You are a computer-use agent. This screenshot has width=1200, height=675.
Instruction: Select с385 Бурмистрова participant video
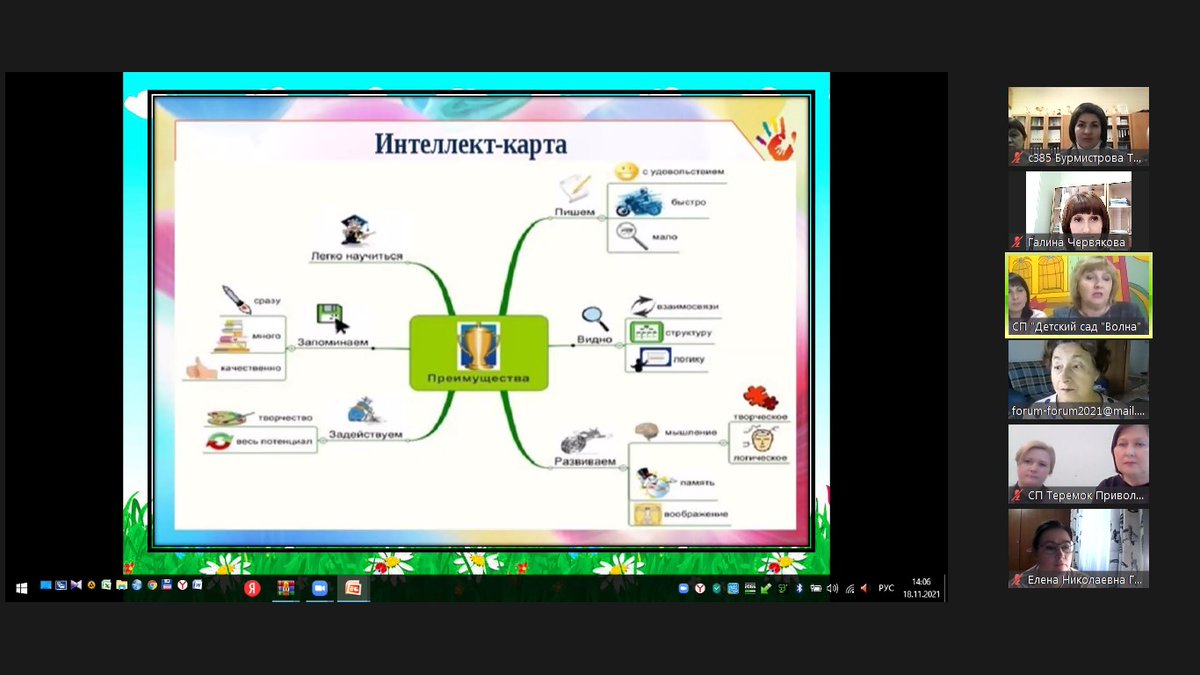click(x=1079, y=126)
